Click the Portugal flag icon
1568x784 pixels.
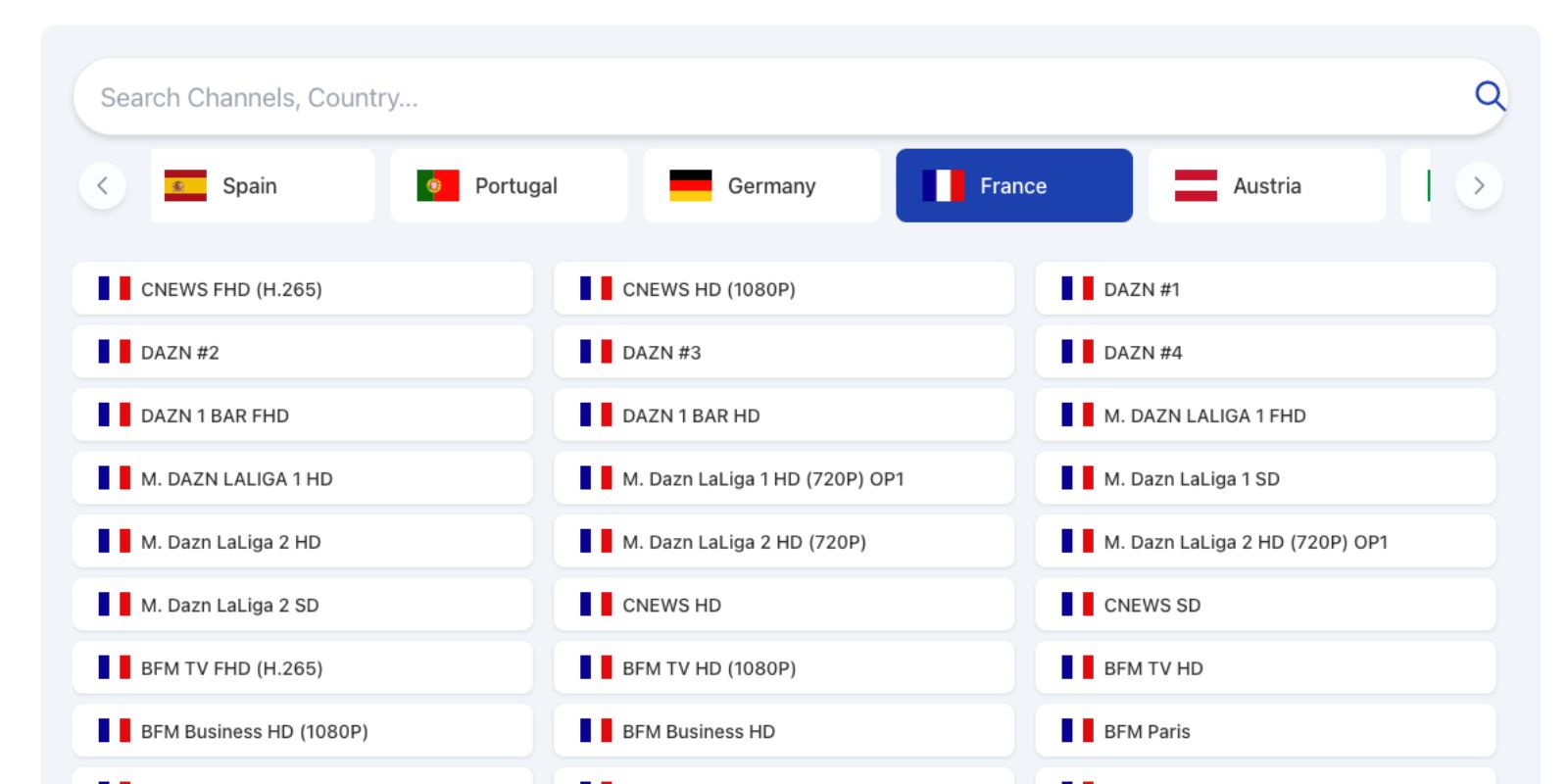pos(438,185)
